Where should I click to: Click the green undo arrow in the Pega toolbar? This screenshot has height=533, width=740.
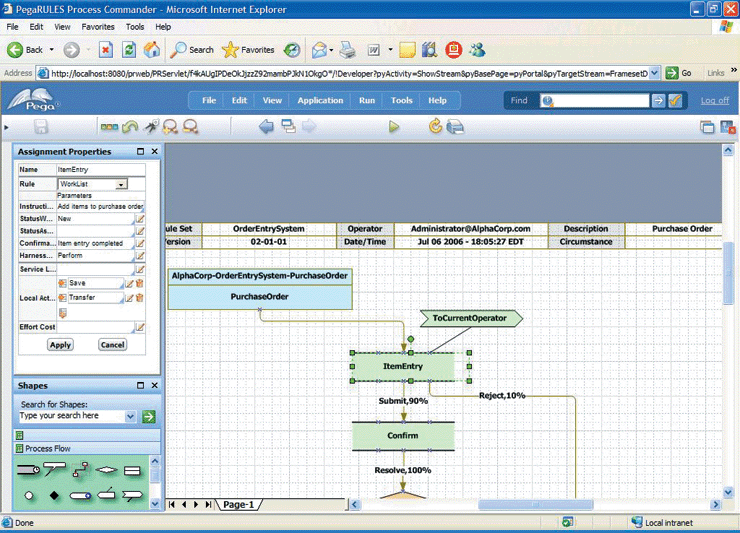130,127
